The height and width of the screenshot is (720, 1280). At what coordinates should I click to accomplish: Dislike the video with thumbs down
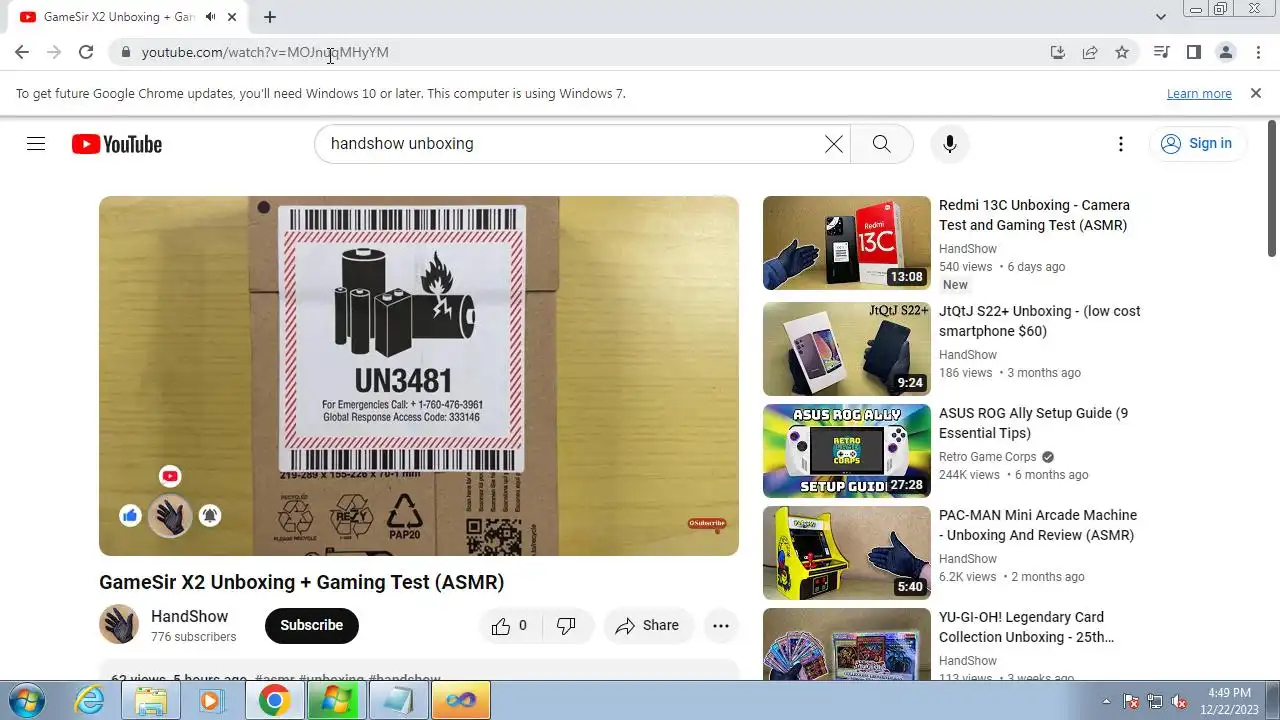[x=566, y=626]
